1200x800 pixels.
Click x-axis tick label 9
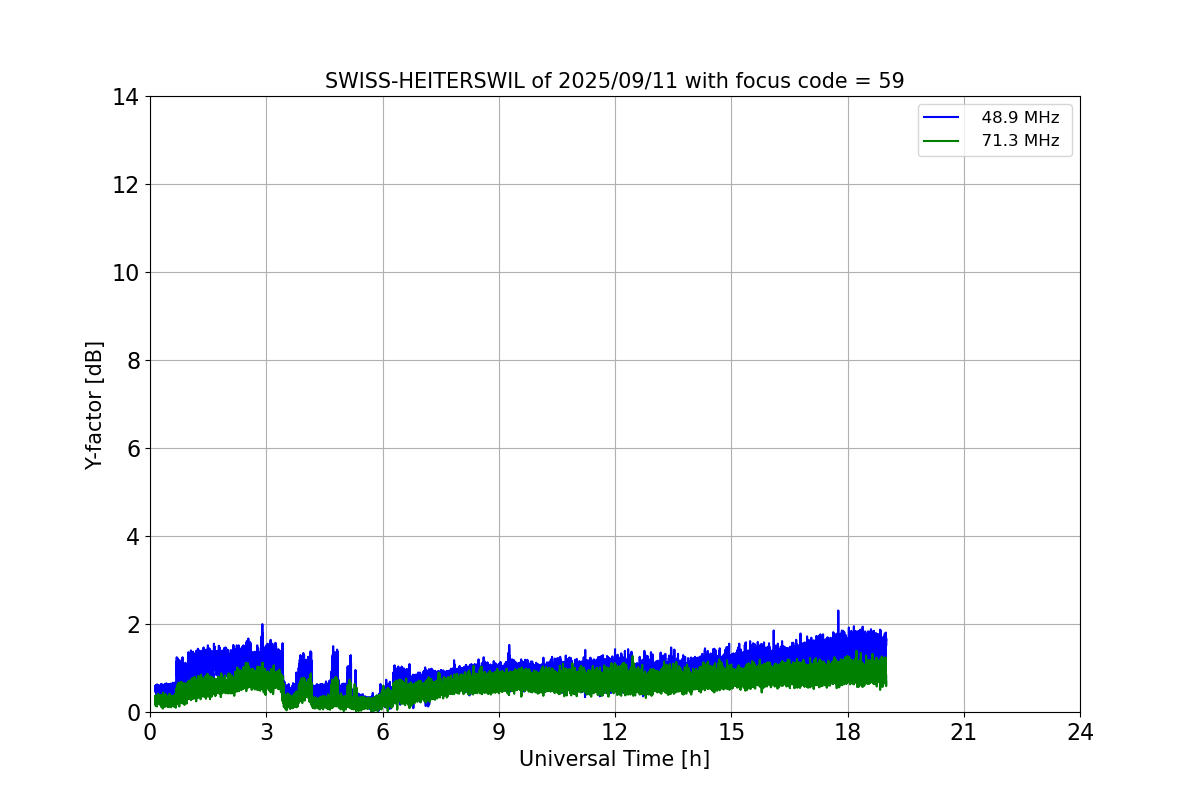(499, 733)
